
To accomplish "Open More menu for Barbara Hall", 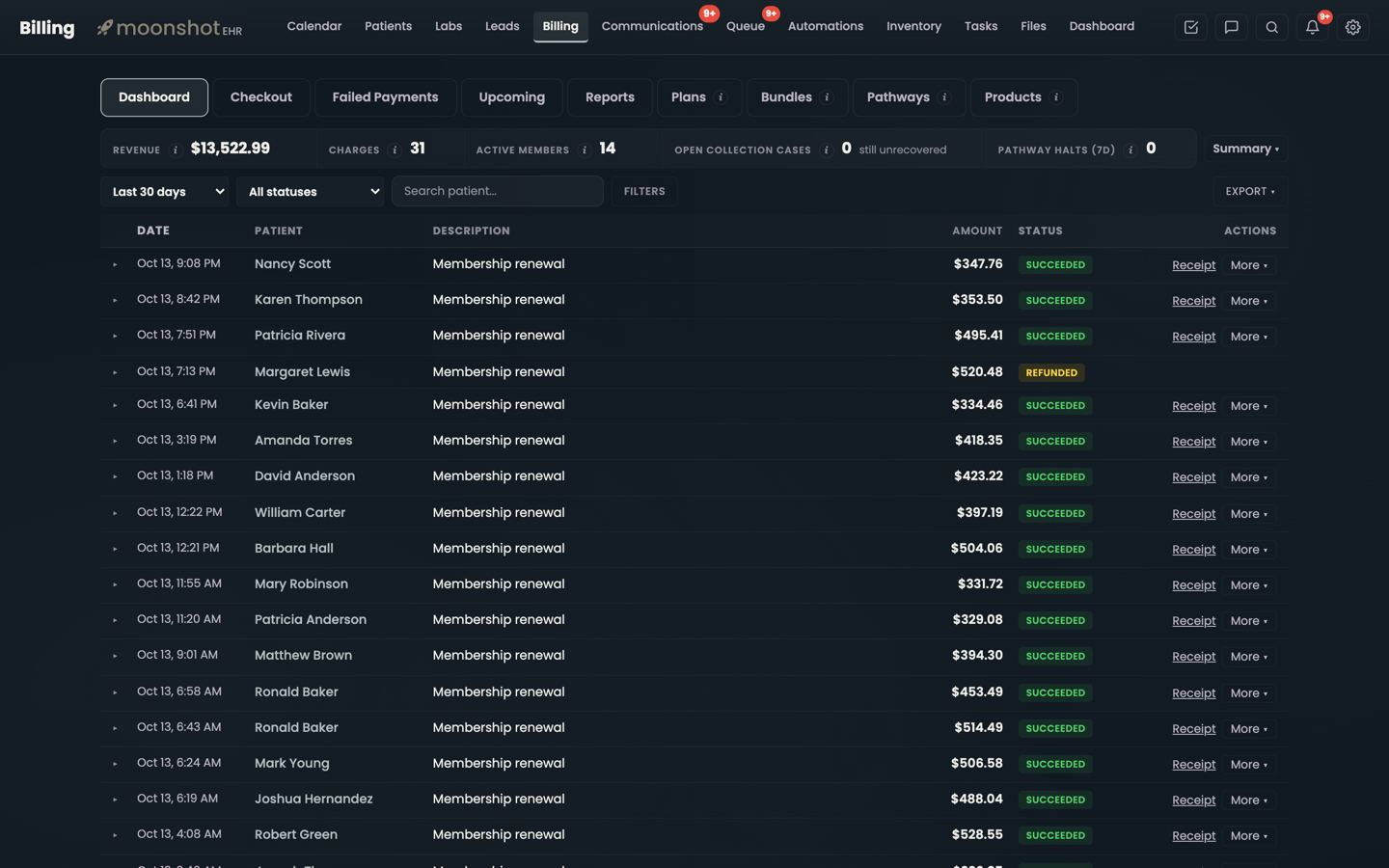I will [x=1249, y=550].
